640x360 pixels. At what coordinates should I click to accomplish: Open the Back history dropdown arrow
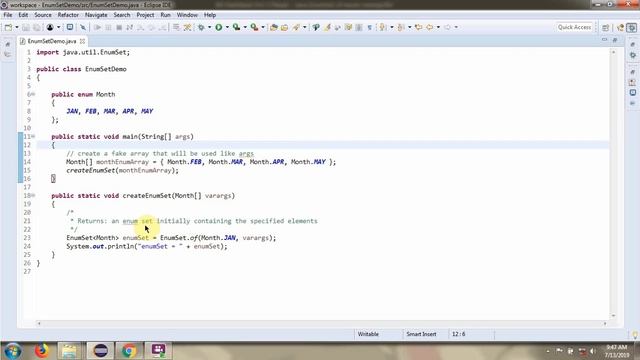point(438,27)
